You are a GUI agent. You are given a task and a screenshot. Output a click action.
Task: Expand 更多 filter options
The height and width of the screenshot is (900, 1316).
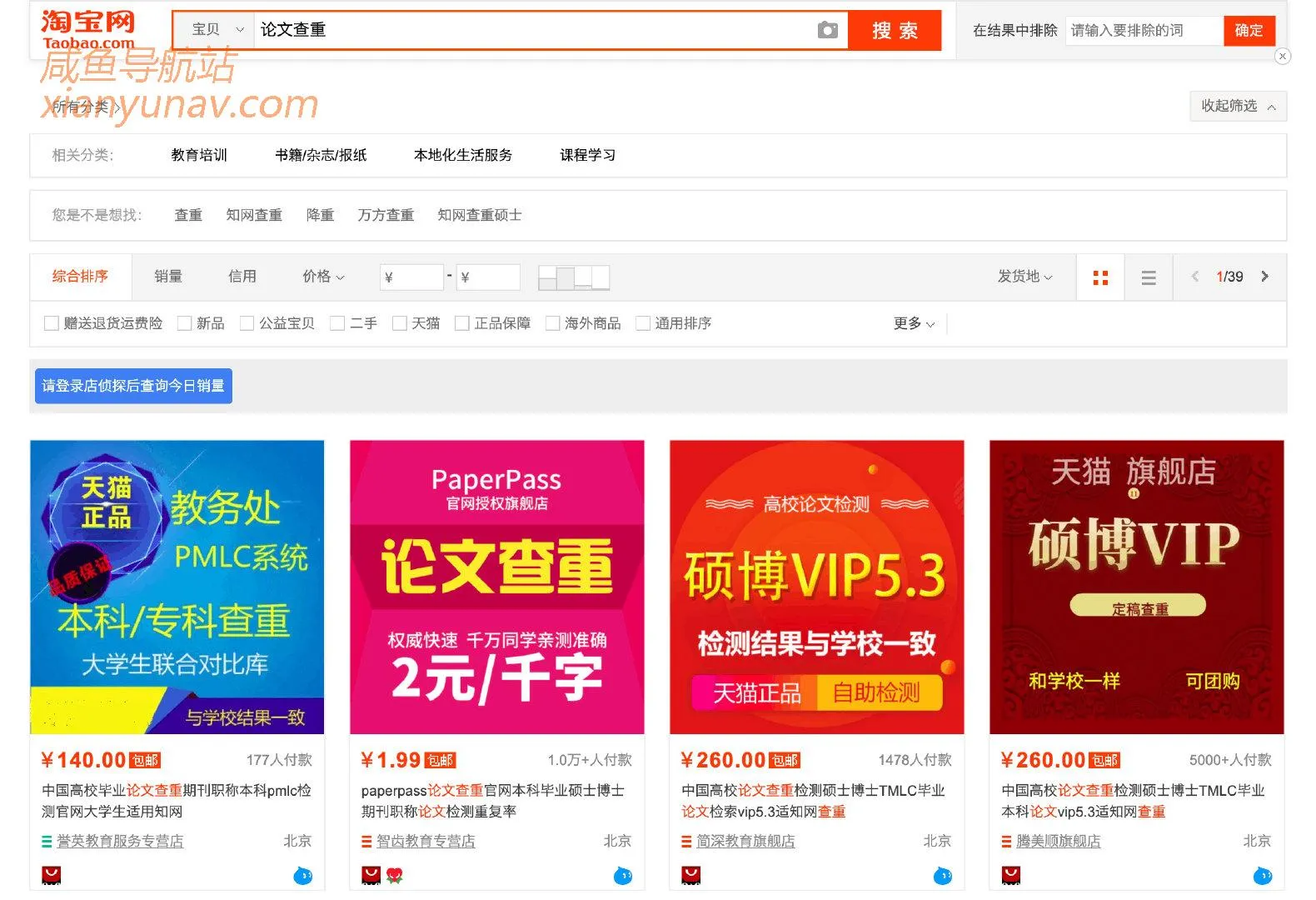(x=914, y=323)
